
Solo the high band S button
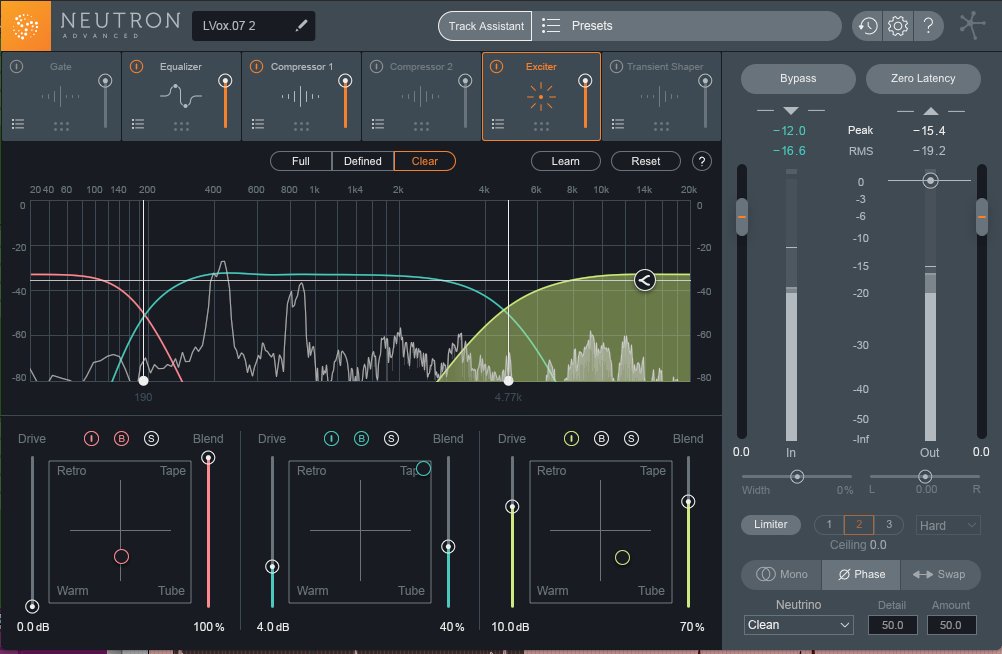(x=631, y=439)
